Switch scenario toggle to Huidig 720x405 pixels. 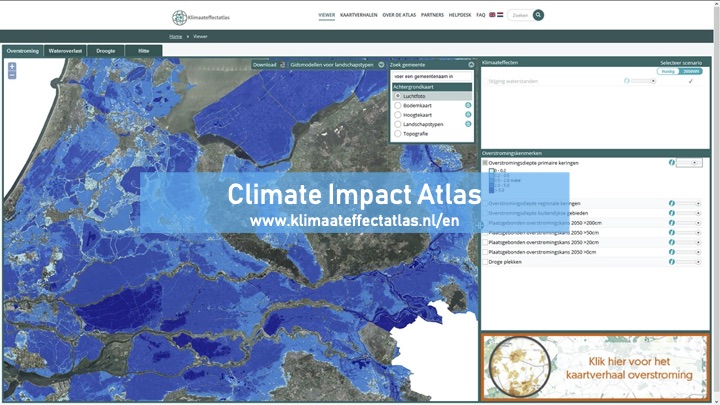668,71
